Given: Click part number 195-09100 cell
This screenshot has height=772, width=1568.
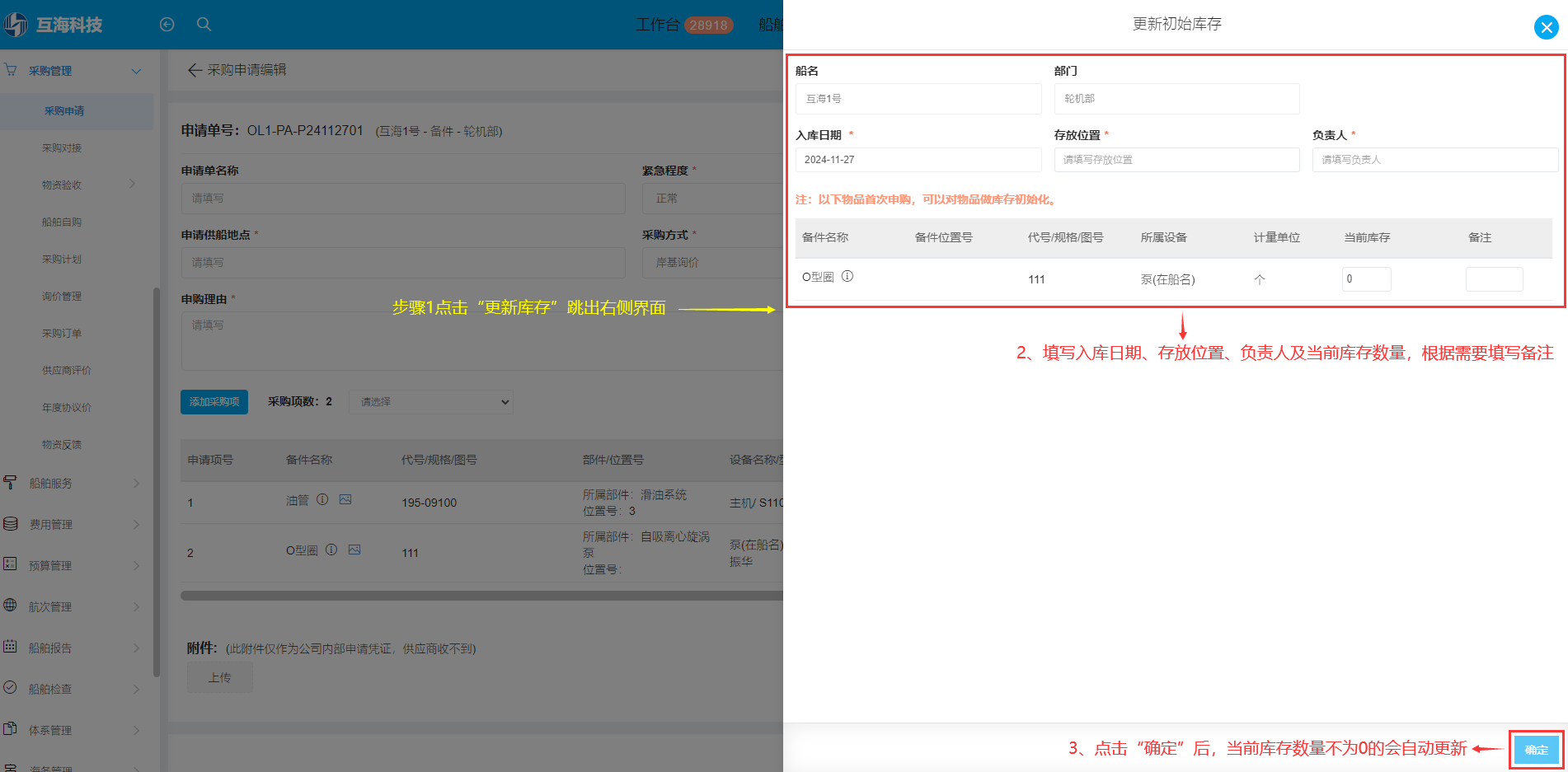Looking at the screenshot, I should click(429, 503).
